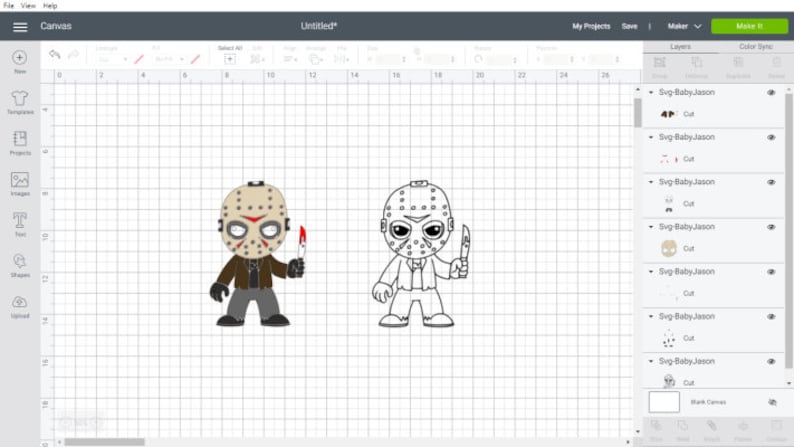Click the Select All icon
Viewport: 794px width, 447px height.
(229, 59)
